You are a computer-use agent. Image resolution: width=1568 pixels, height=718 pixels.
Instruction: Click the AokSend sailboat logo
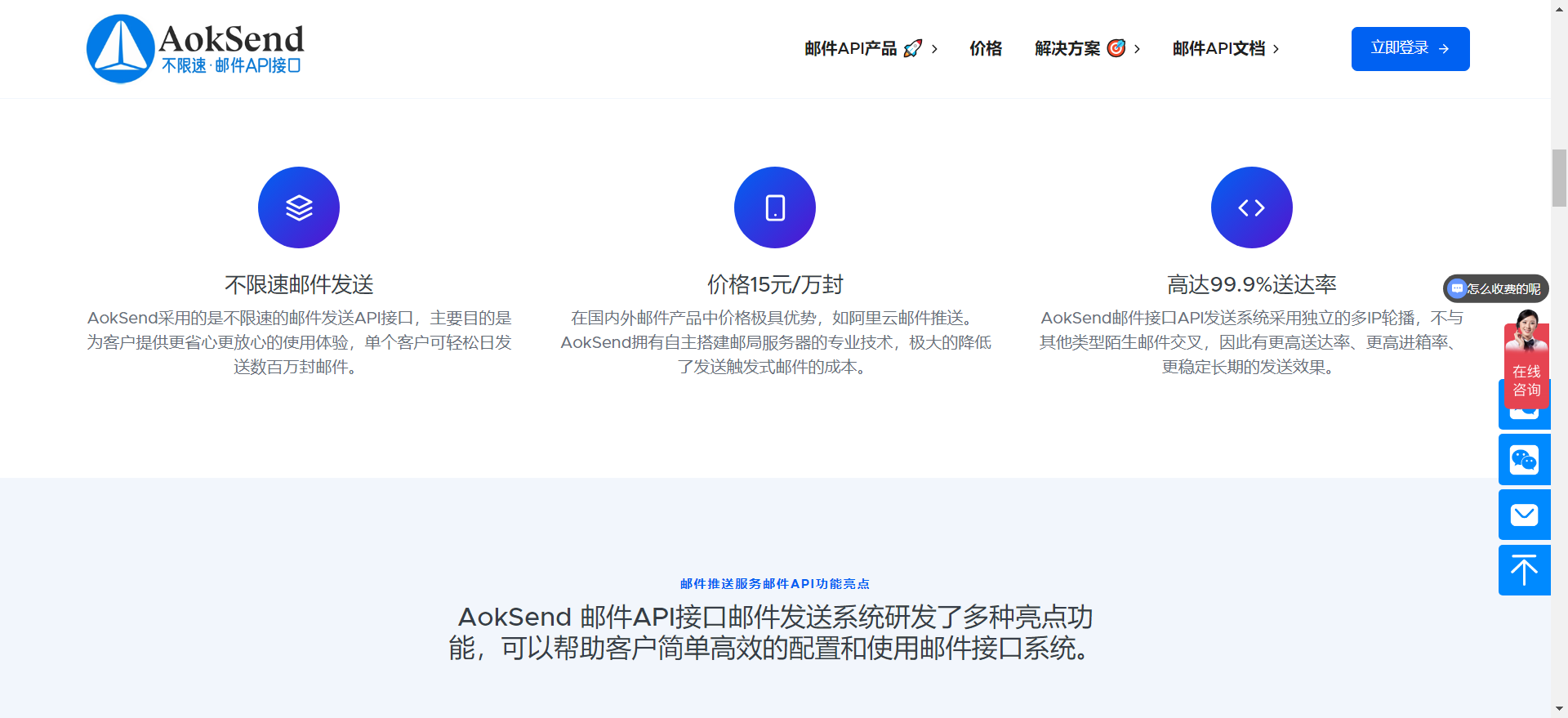pyautogui.click(x=121, y=49)
